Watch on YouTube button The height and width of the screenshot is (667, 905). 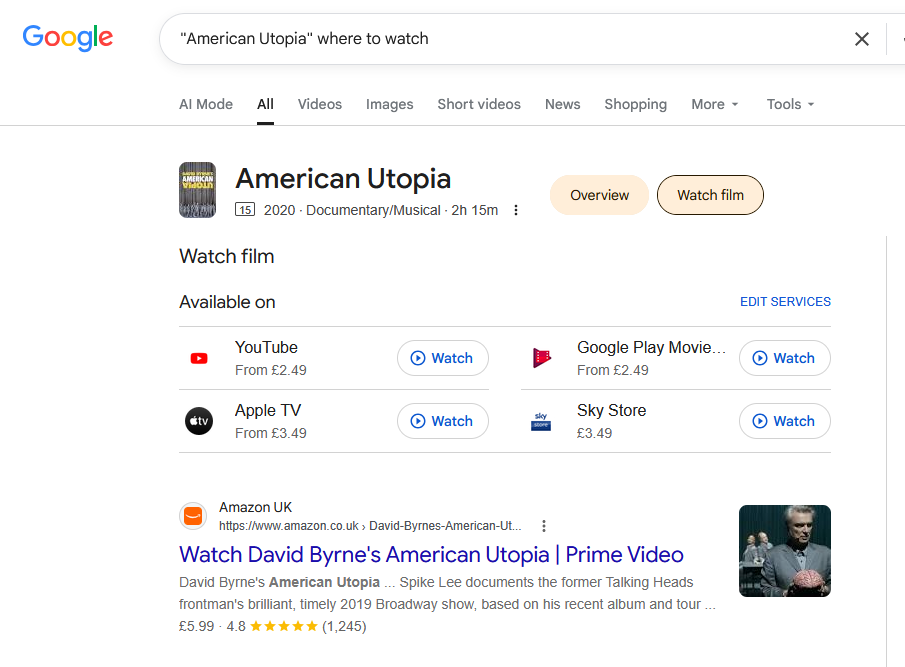tap(443, 358)
